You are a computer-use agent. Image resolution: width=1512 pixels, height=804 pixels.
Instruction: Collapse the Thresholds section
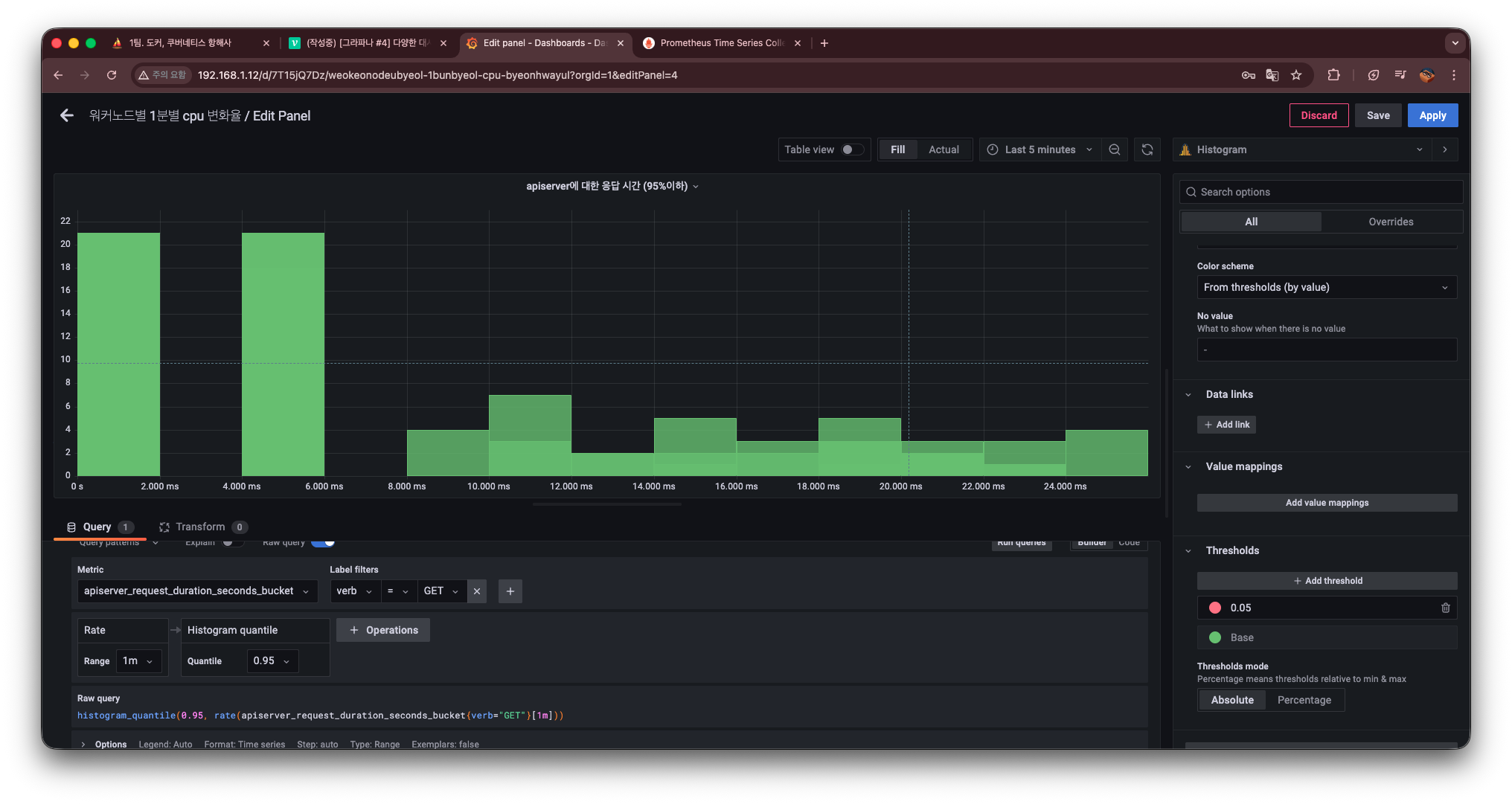(1188, 550)
